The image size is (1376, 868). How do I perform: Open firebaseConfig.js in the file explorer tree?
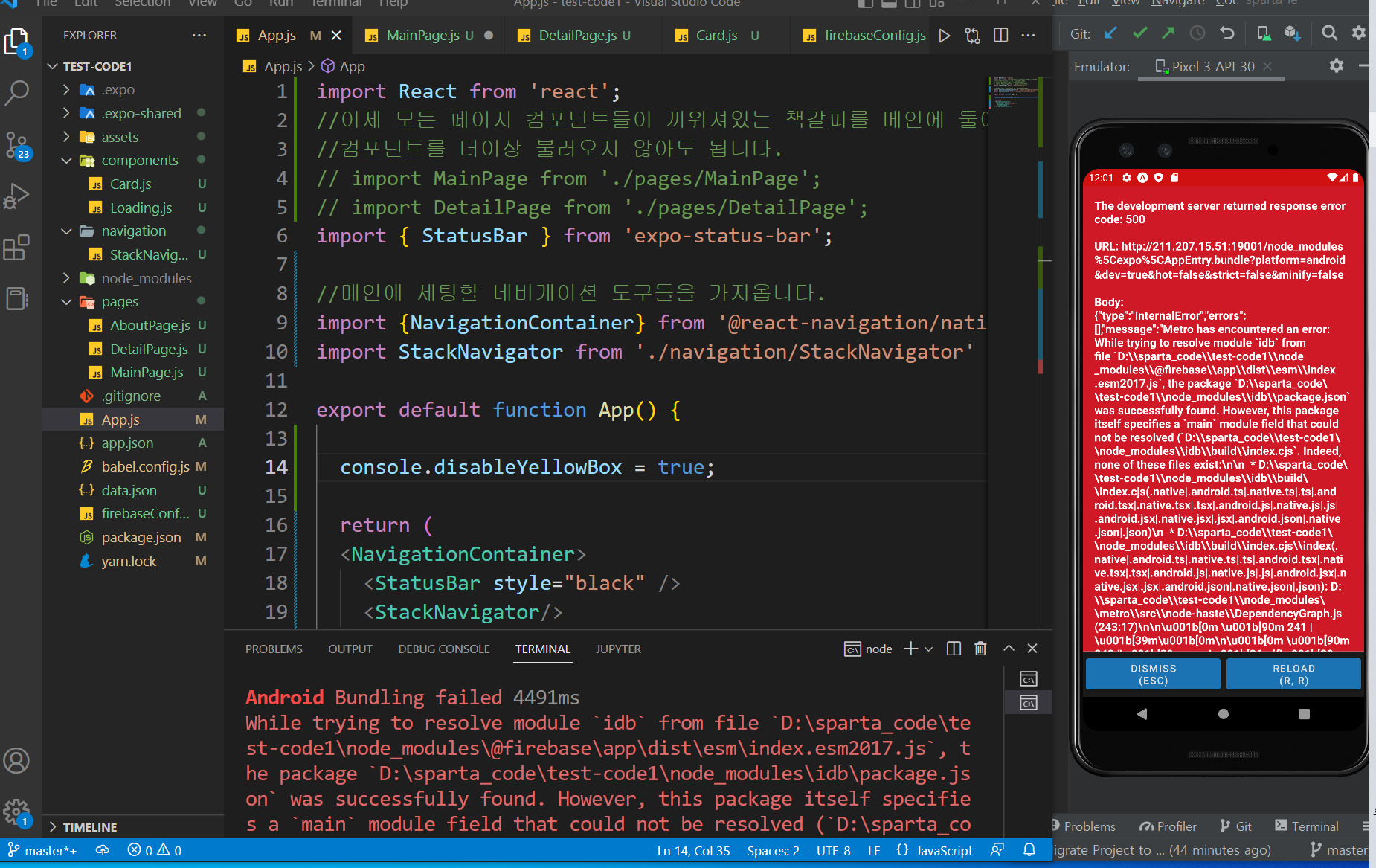(145, 514)
